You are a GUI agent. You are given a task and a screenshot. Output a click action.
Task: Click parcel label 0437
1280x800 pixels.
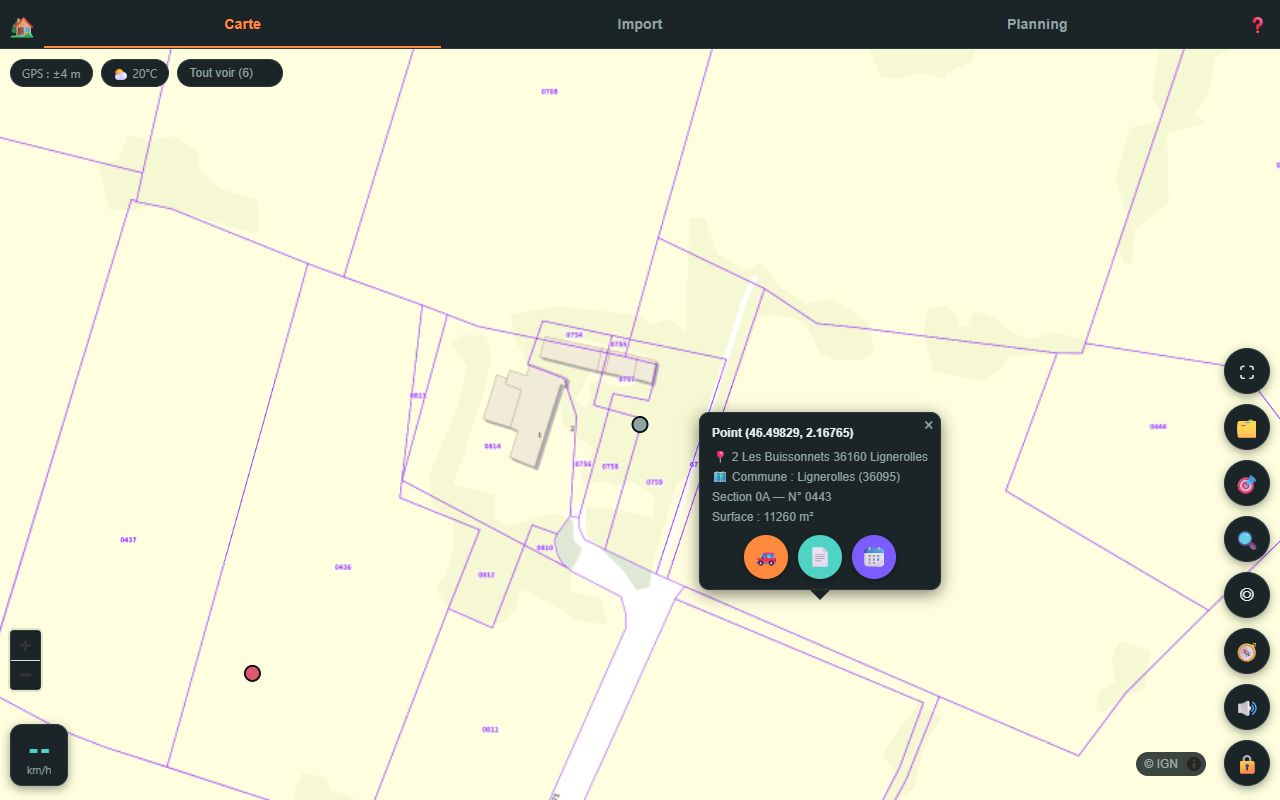click(x=128, y=540)
